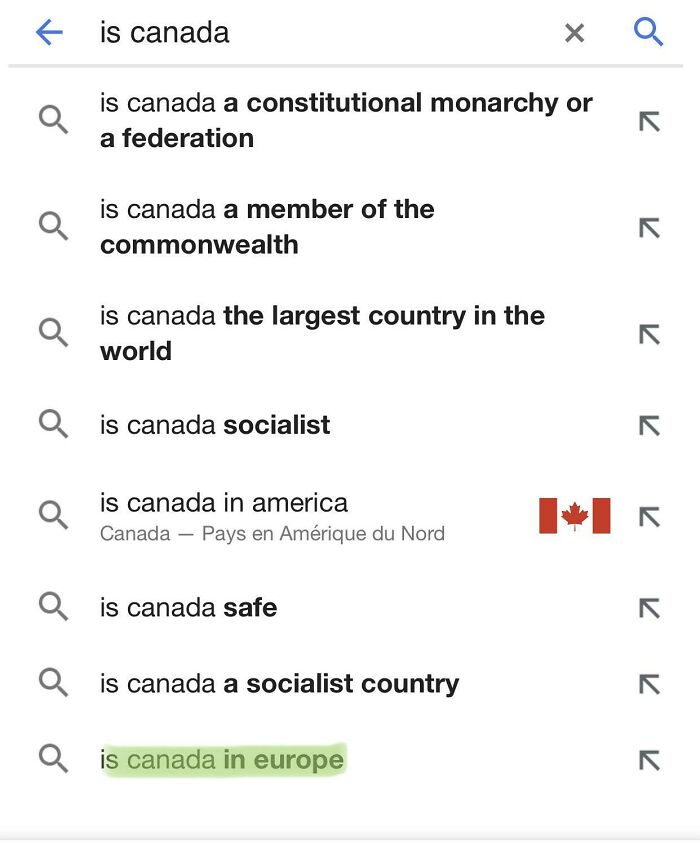This screenshot has height=853, width=700.
Task: Click the X to clear the search query
Action: (x=575, y=32)
